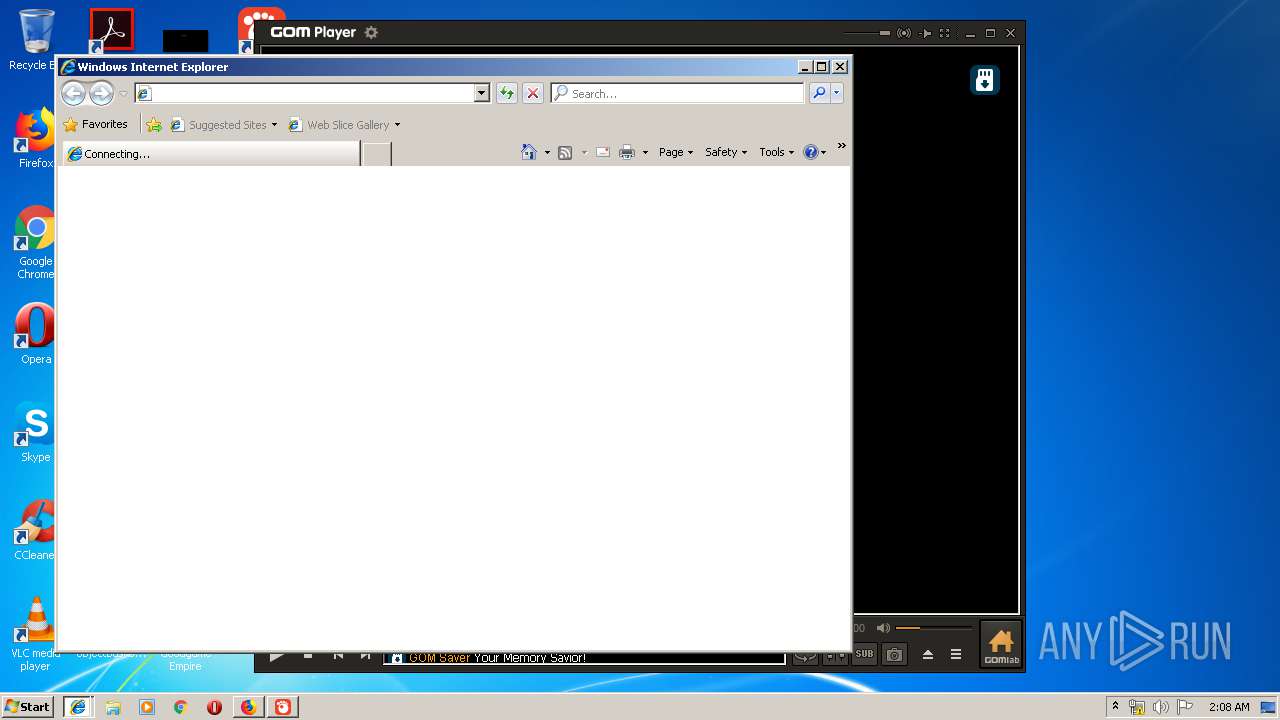This screenshot has height=720, width=1280.
Task: Open the search provider options dropdown
Action: [x=837, y=93]
